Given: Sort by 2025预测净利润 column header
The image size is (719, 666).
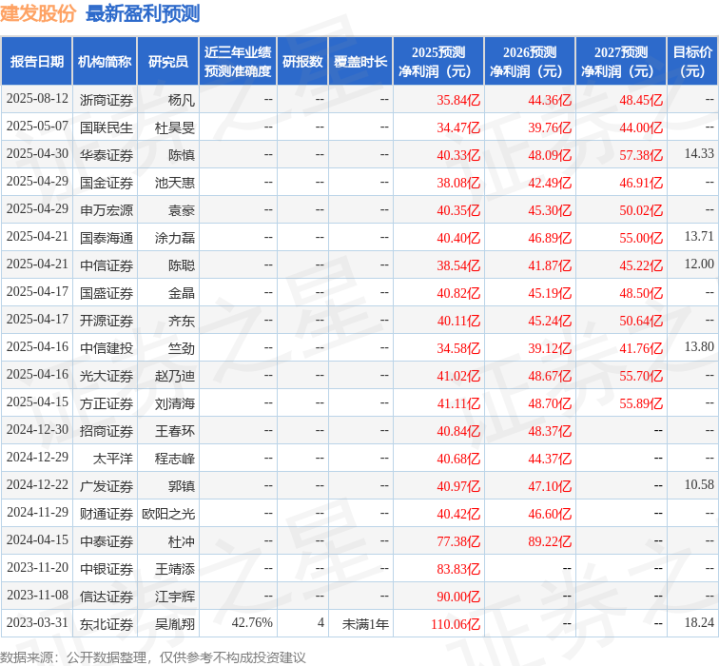Looking at the screenshot, I should [439, 62].
